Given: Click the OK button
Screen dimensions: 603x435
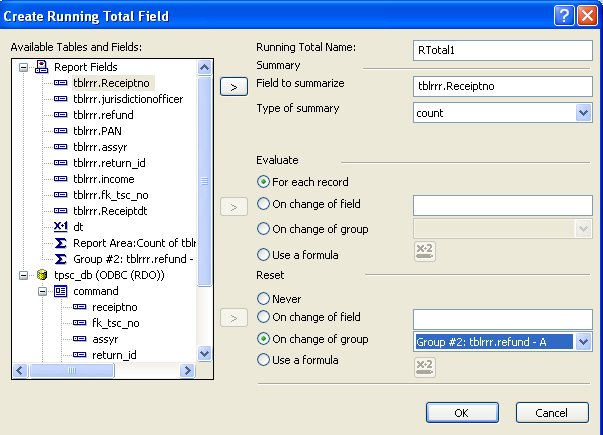Looking at the screenshot, I should pyautogui.click(x=462, y=412).
